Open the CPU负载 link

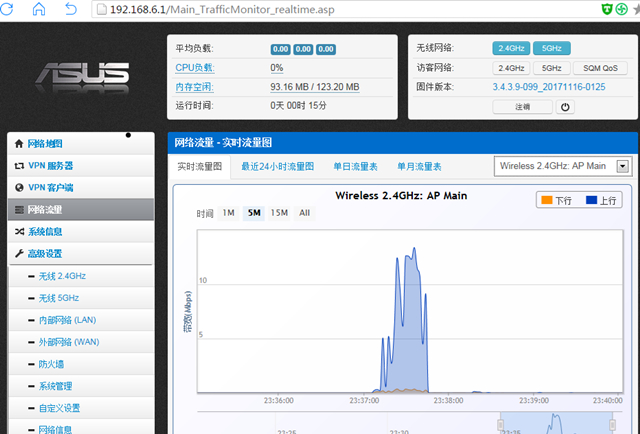tap(195, 68)
